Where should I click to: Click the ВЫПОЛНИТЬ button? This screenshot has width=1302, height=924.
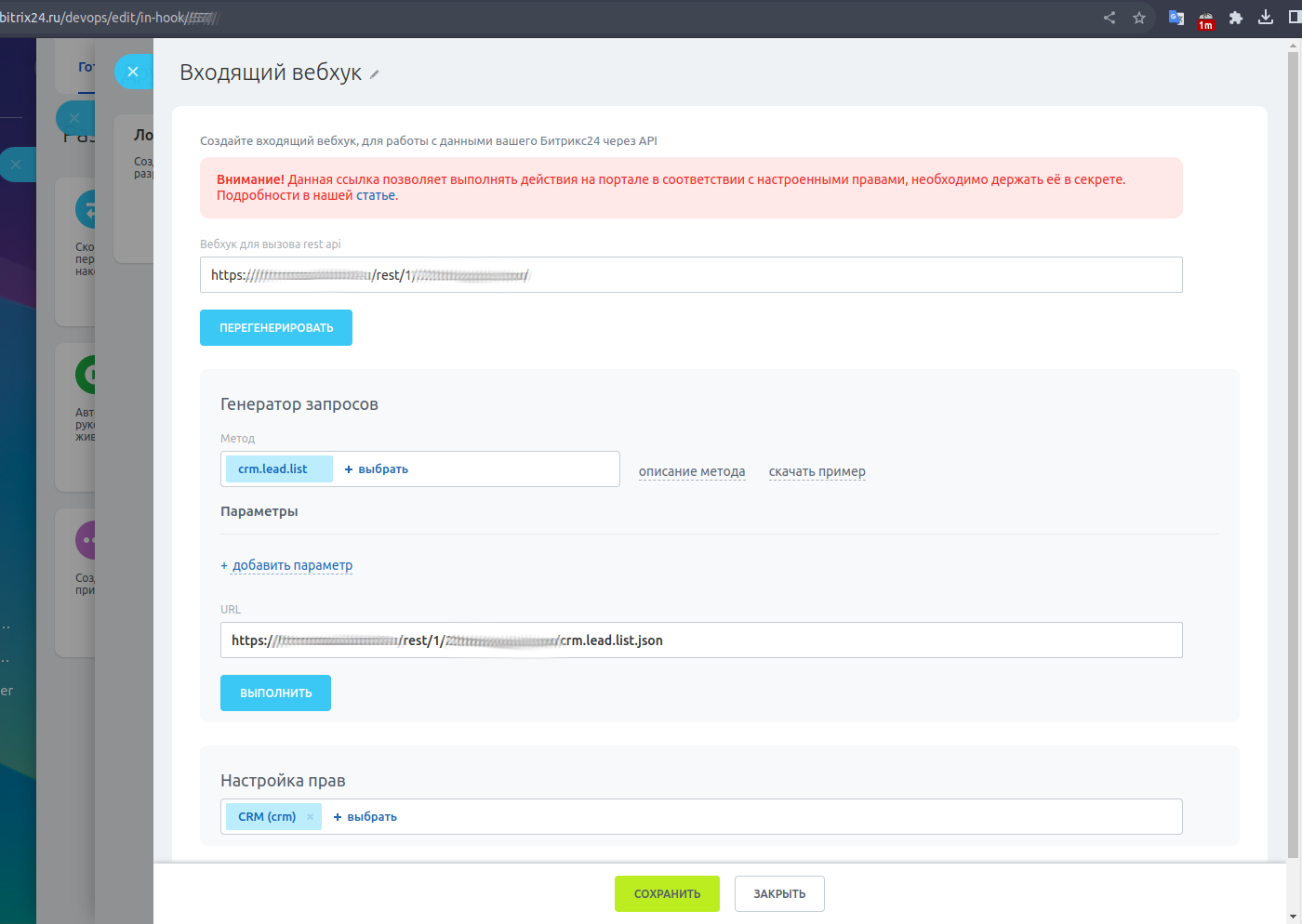pyautogui.click(x=275, y=693)
